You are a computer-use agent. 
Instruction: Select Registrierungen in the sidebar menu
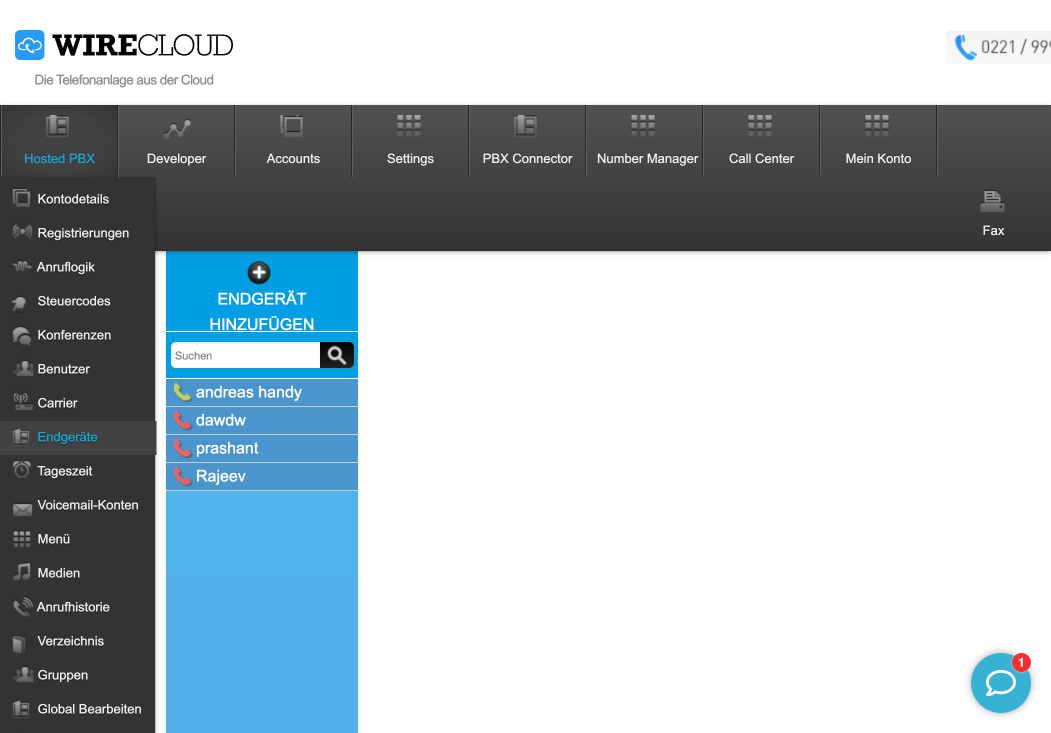(83, 233)
